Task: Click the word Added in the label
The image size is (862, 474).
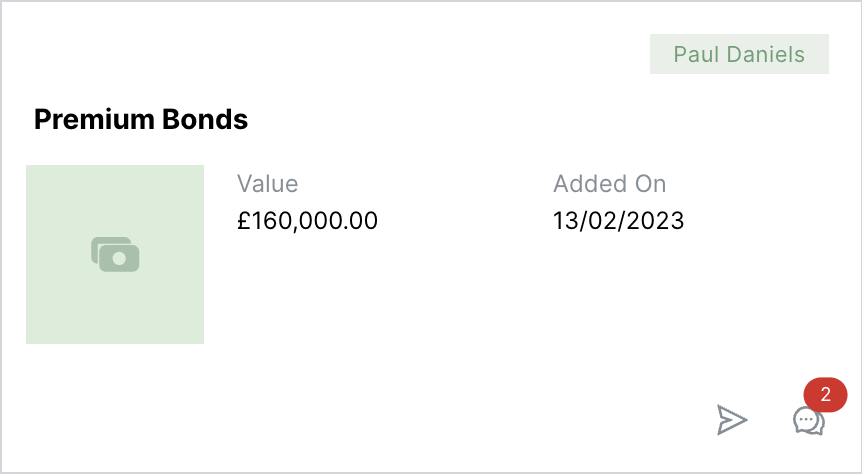Action: (x=586, y=184)
